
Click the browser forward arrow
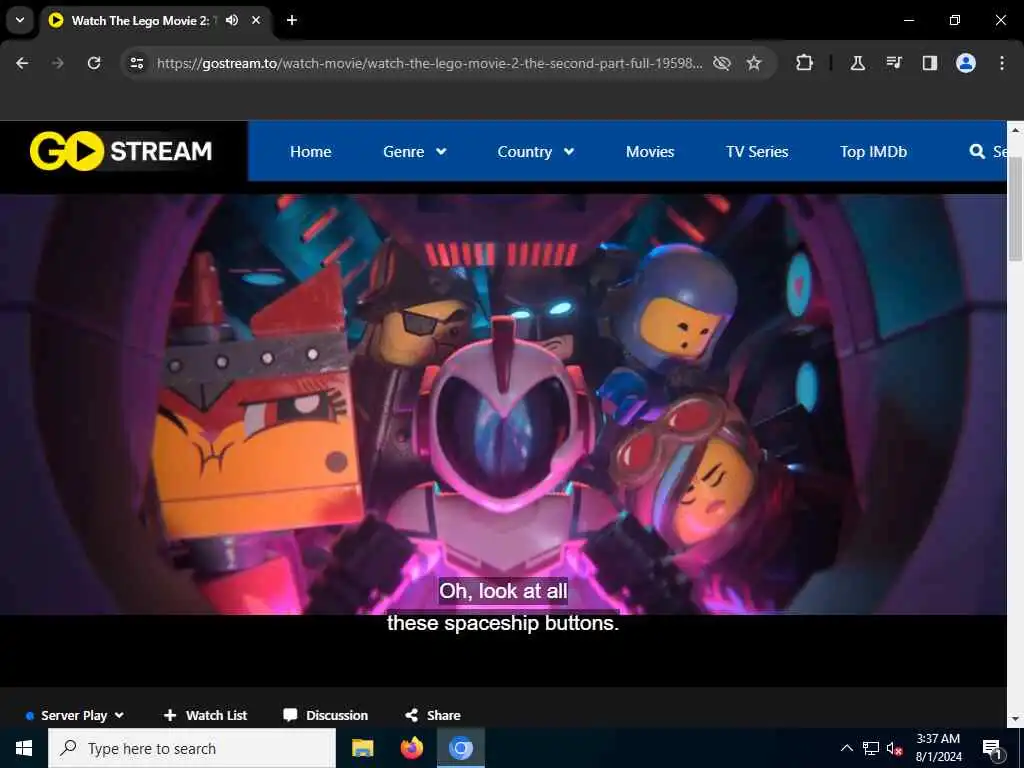point(58,63)
